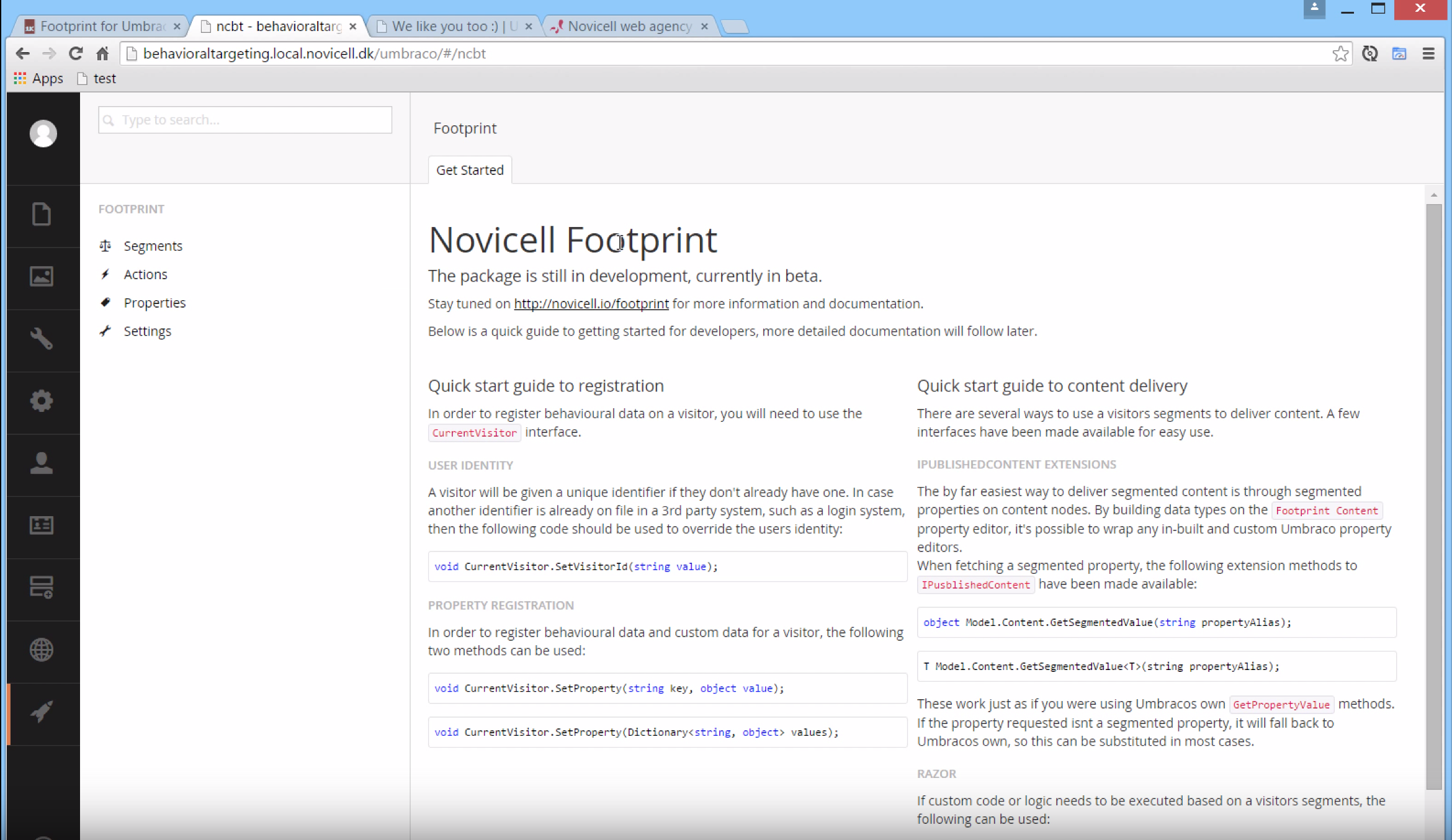Screen dimensions: 1452x840
Task: Select the Get Started tab
Action: click(x=470, y=170)
